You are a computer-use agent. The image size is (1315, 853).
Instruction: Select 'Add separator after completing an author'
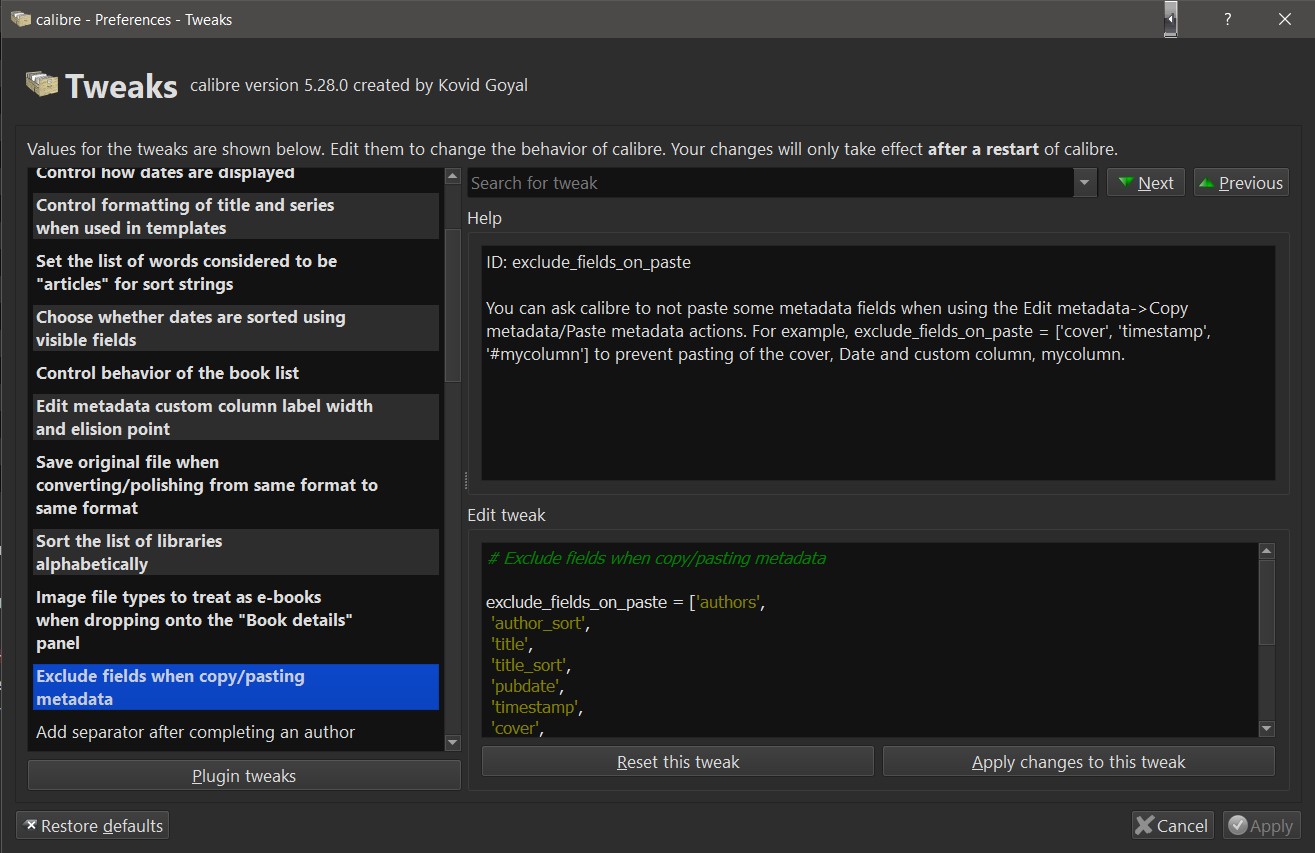click(x=196, y=732)
